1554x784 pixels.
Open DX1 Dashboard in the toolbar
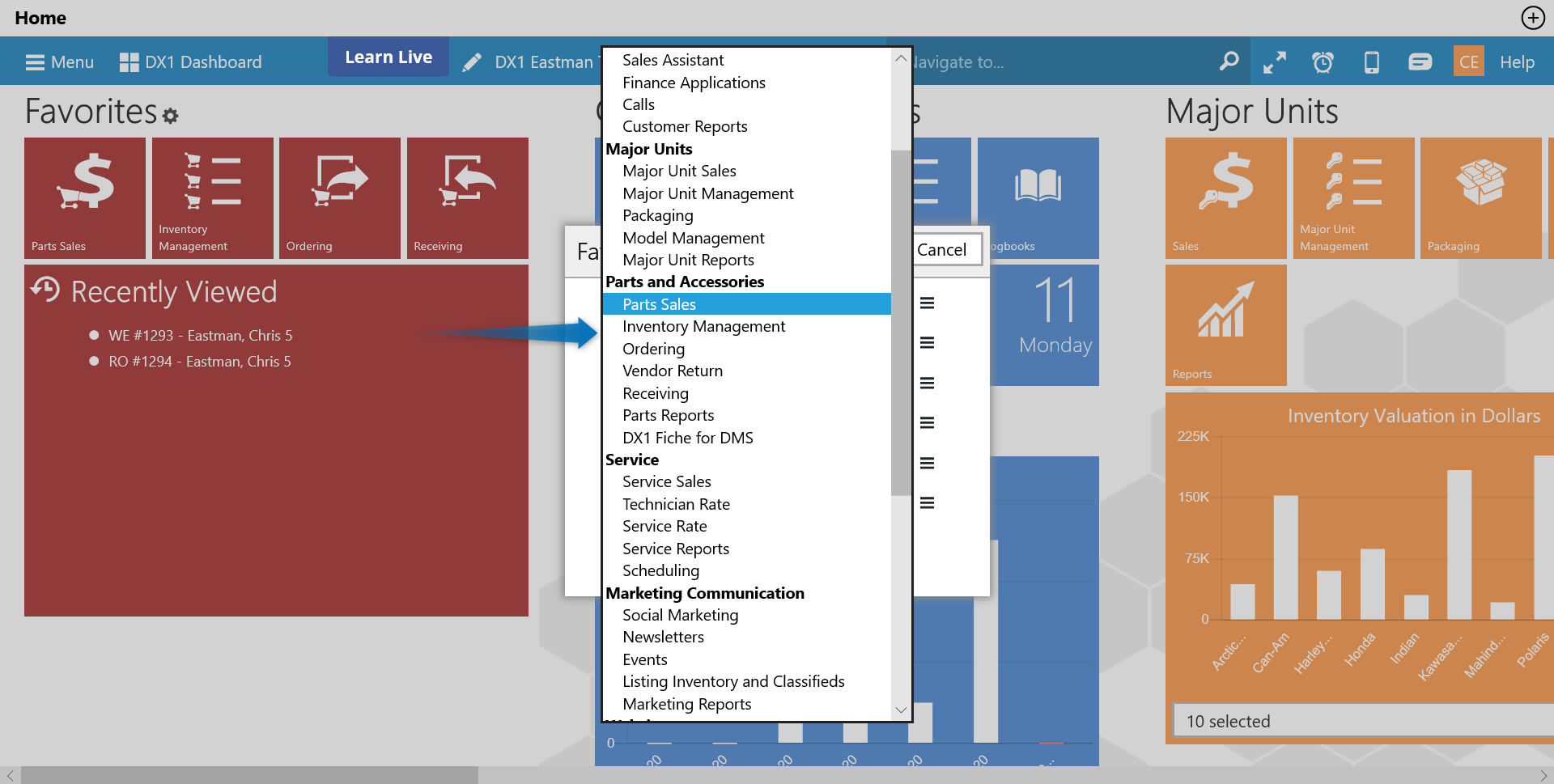pos(191,62)
